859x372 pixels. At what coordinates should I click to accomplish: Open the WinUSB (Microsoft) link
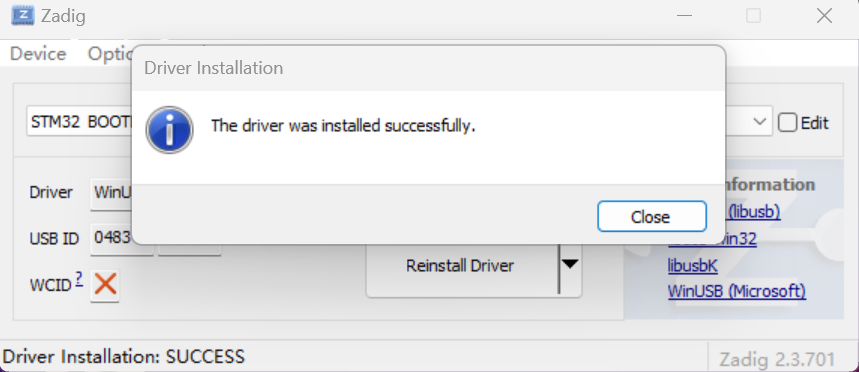coord(737,291)
